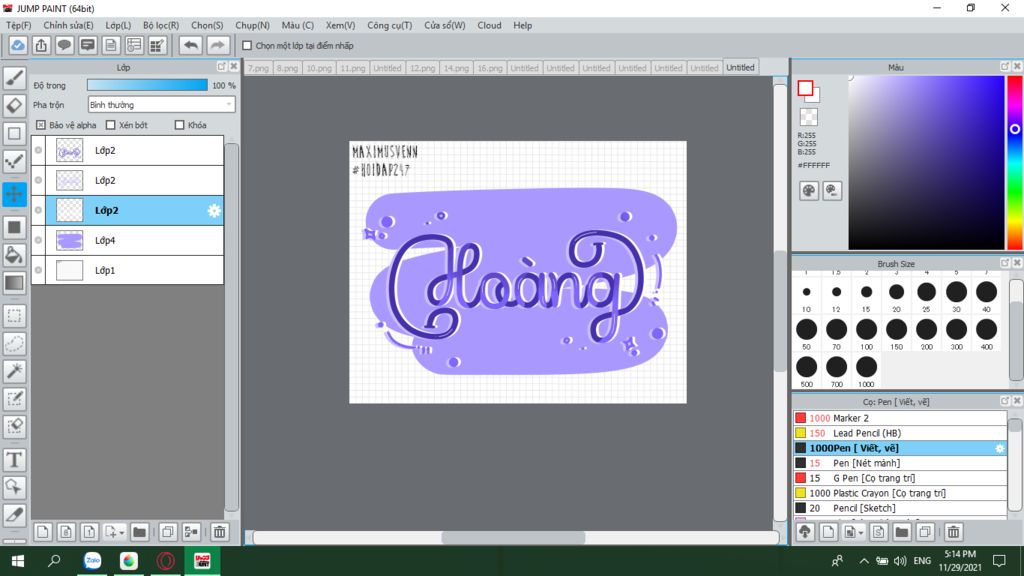Select the rectangular Selection tool
Image resolution: width=1024 pixels, height=576 pixels.
[x=14, y=316]
